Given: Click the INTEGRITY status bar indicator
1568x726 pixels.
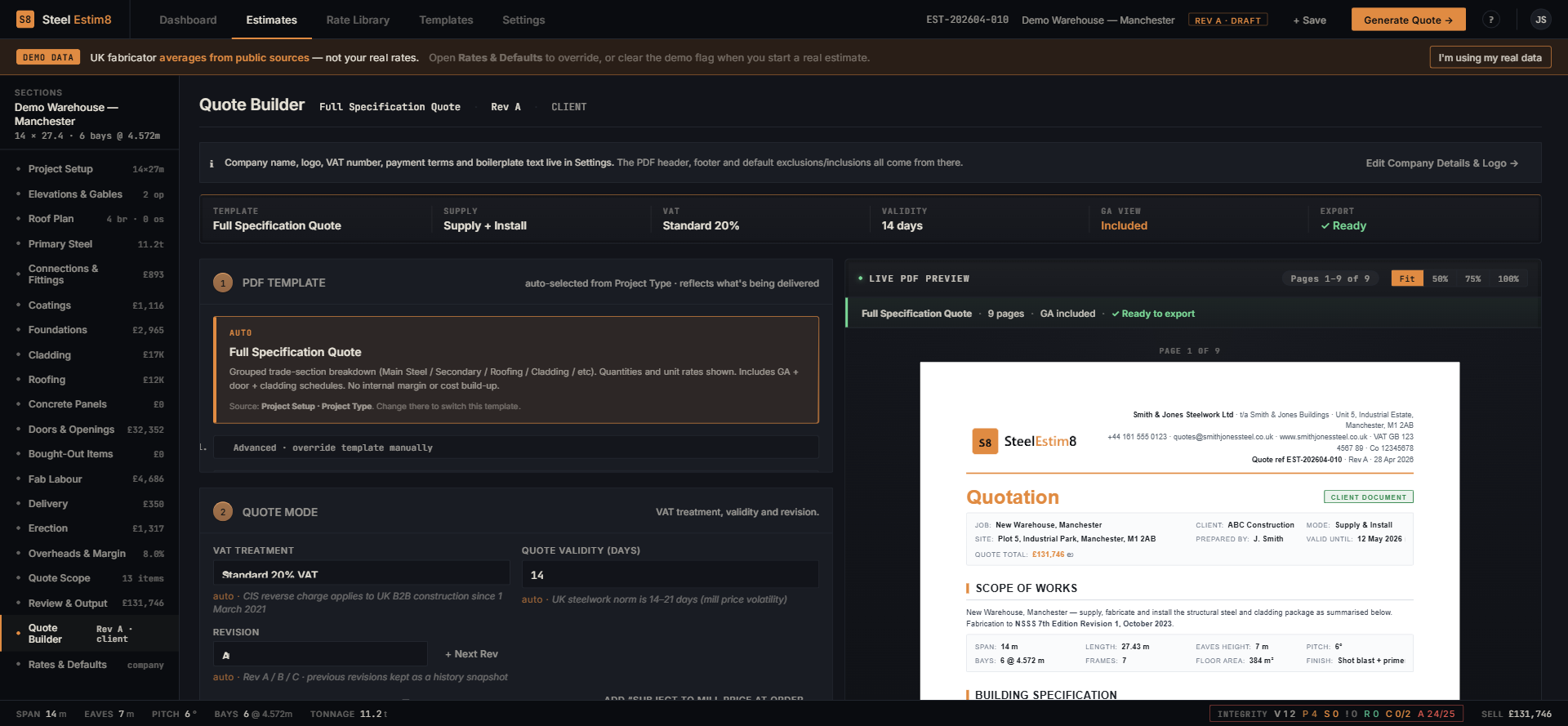Looking at the screenshot, I should pos(1336,714).
